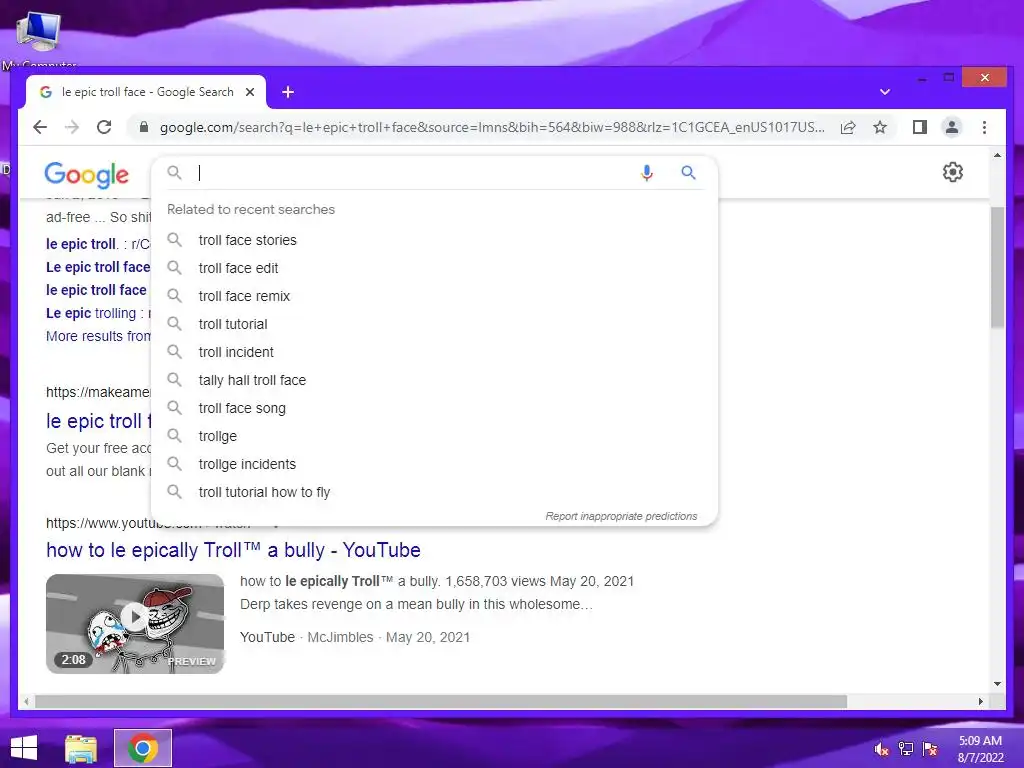Screen dimensions: 1024x768
Task: Open 'how to le epically Troll a bully' result
Action: point(233,550)
